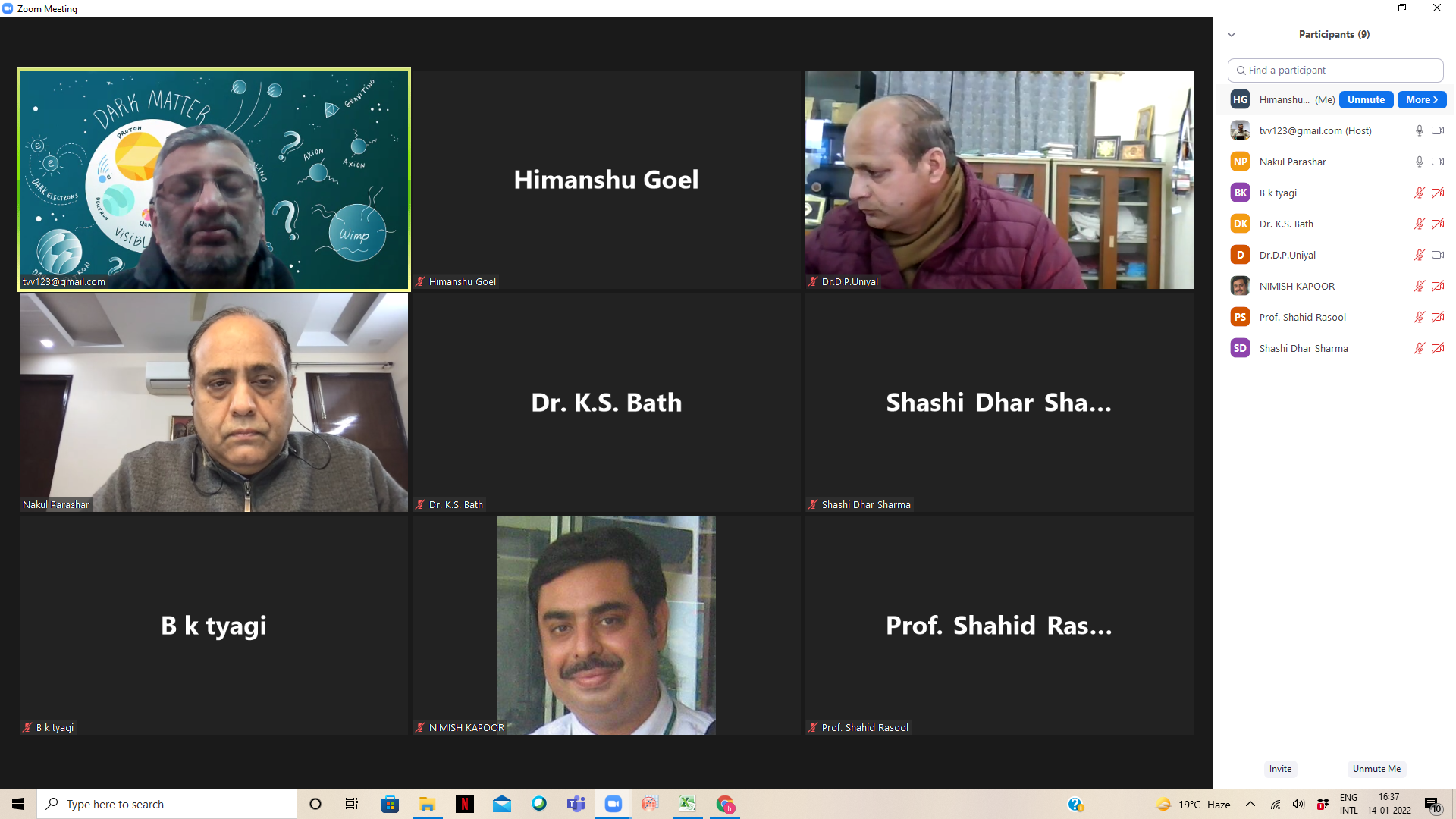1456x819 pixels.
Task: Click B k tyagi's muted microphone icon
Action: (1419, 193)
